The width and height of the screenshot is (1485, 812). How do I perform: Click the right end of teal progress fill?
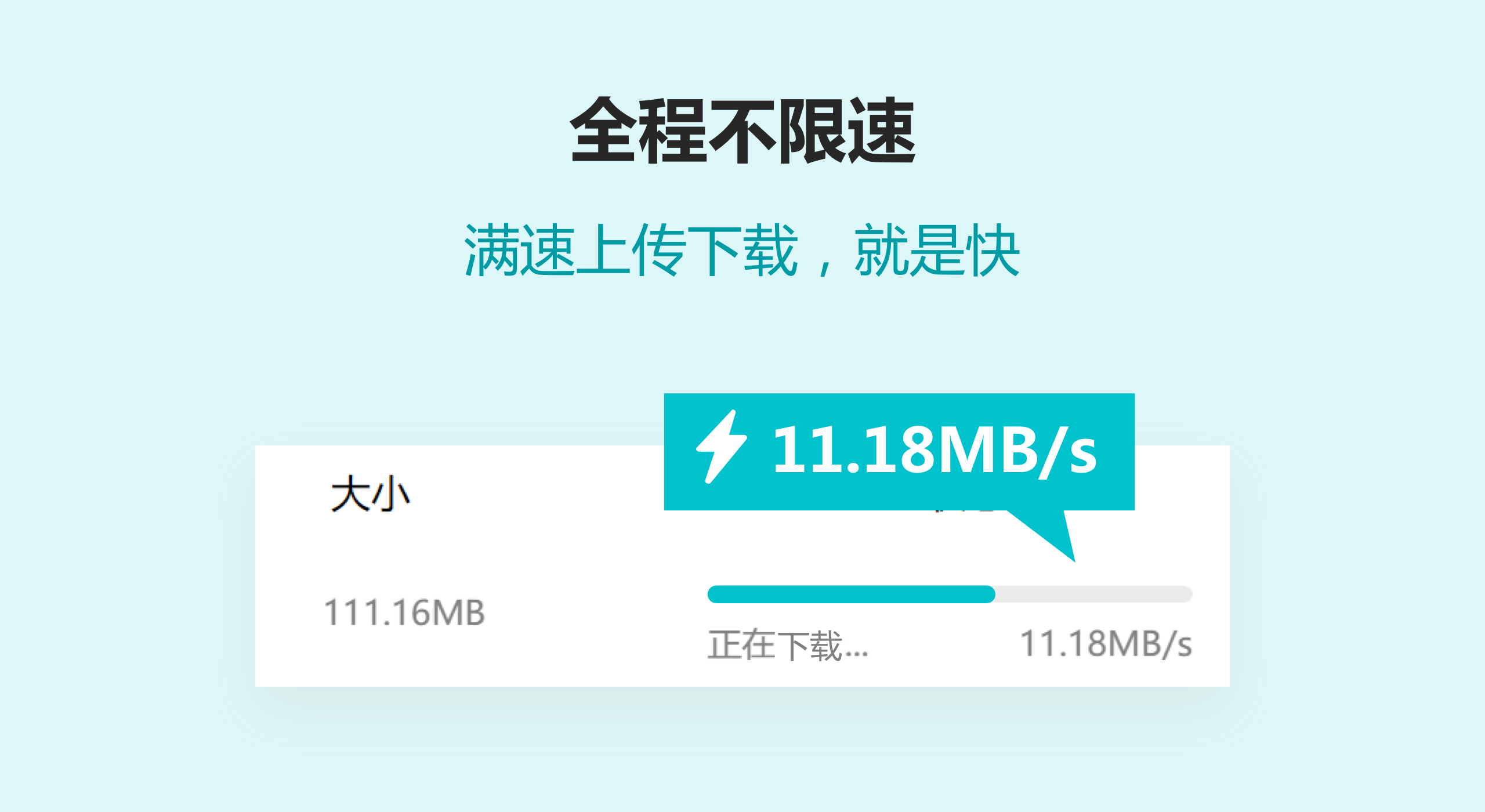click(x=990, y=594)
